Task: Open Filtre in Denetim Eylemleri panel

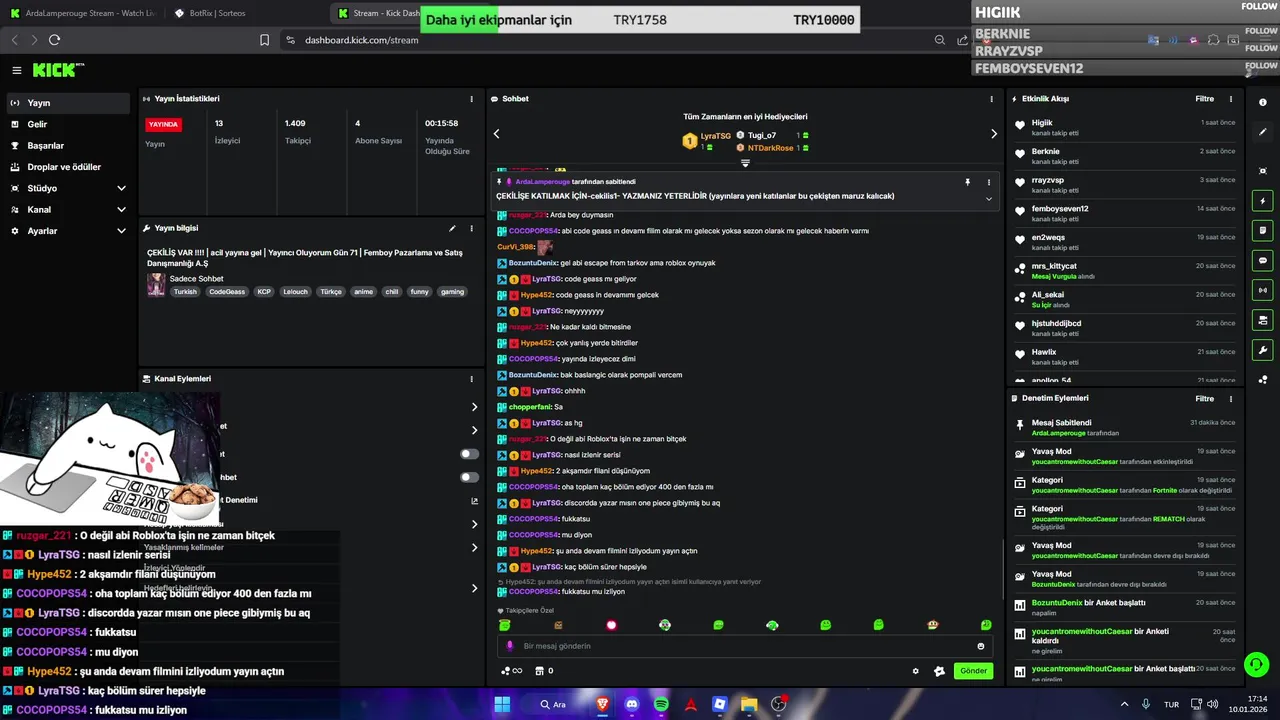Action: 1204,398
